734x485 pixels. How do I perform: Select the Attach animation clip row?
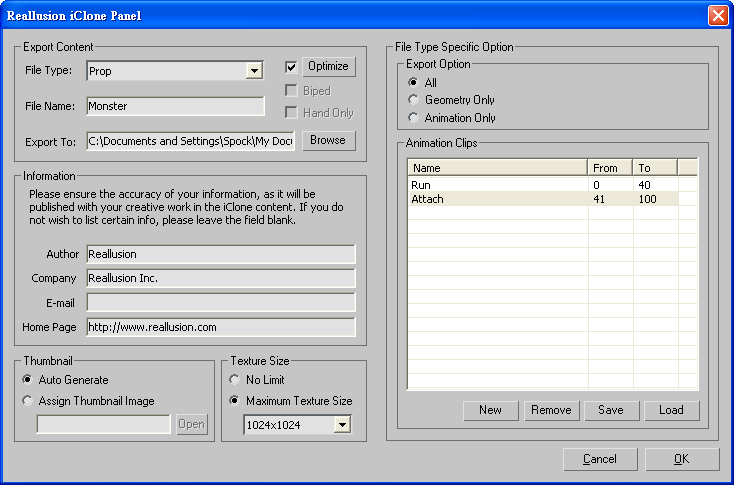(543, 199)
